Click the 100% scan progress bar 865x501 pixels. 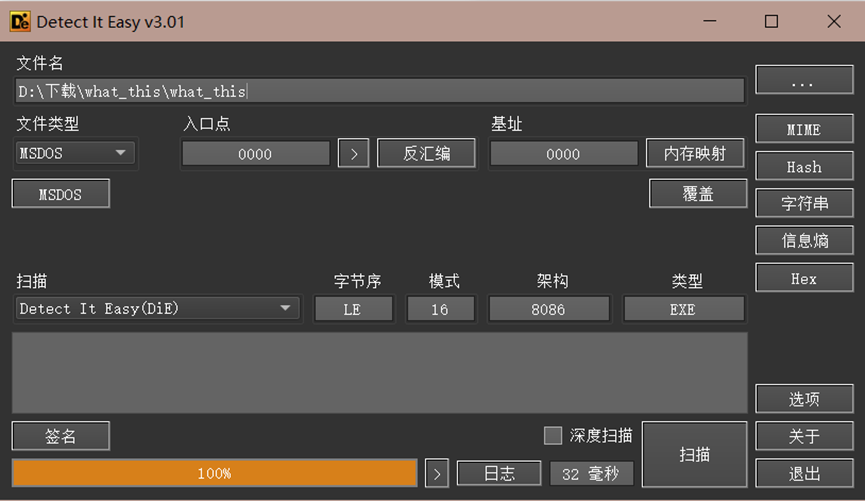[215, 473]
